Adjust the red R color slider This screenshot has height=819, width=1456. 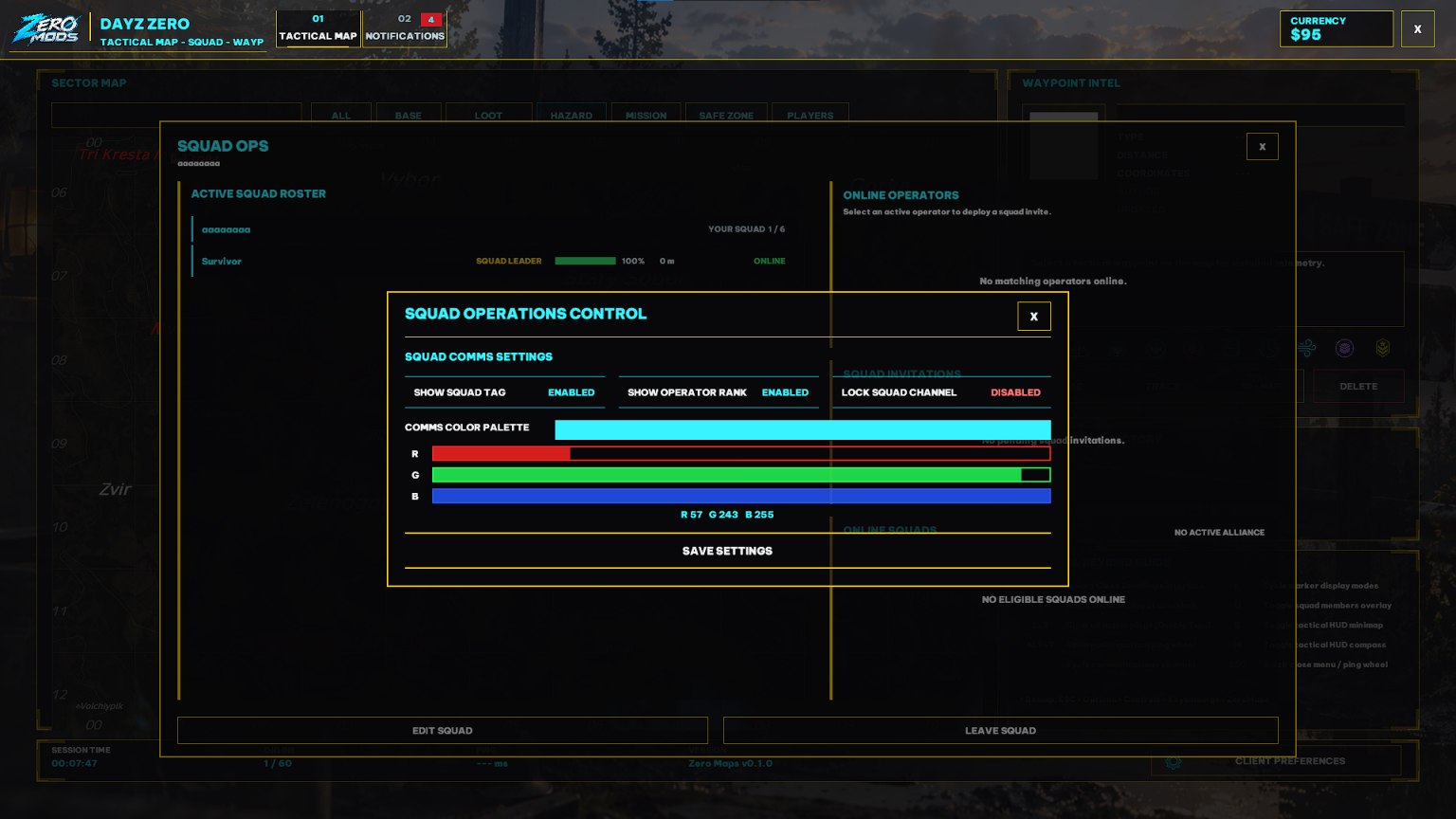point(741,454)
